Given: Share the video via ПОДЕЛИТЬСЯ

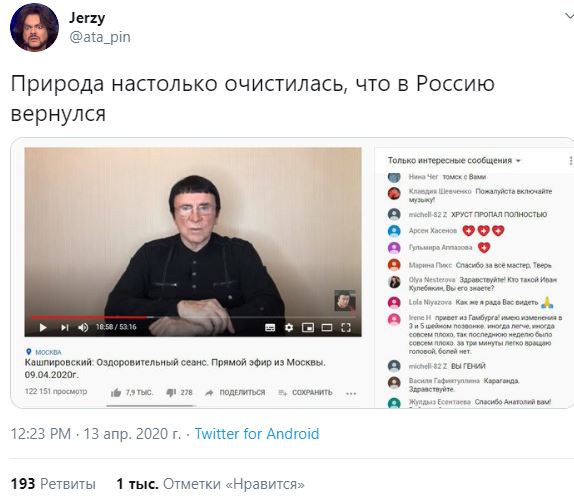Looking at the screenshot, I should coord(235,393).
